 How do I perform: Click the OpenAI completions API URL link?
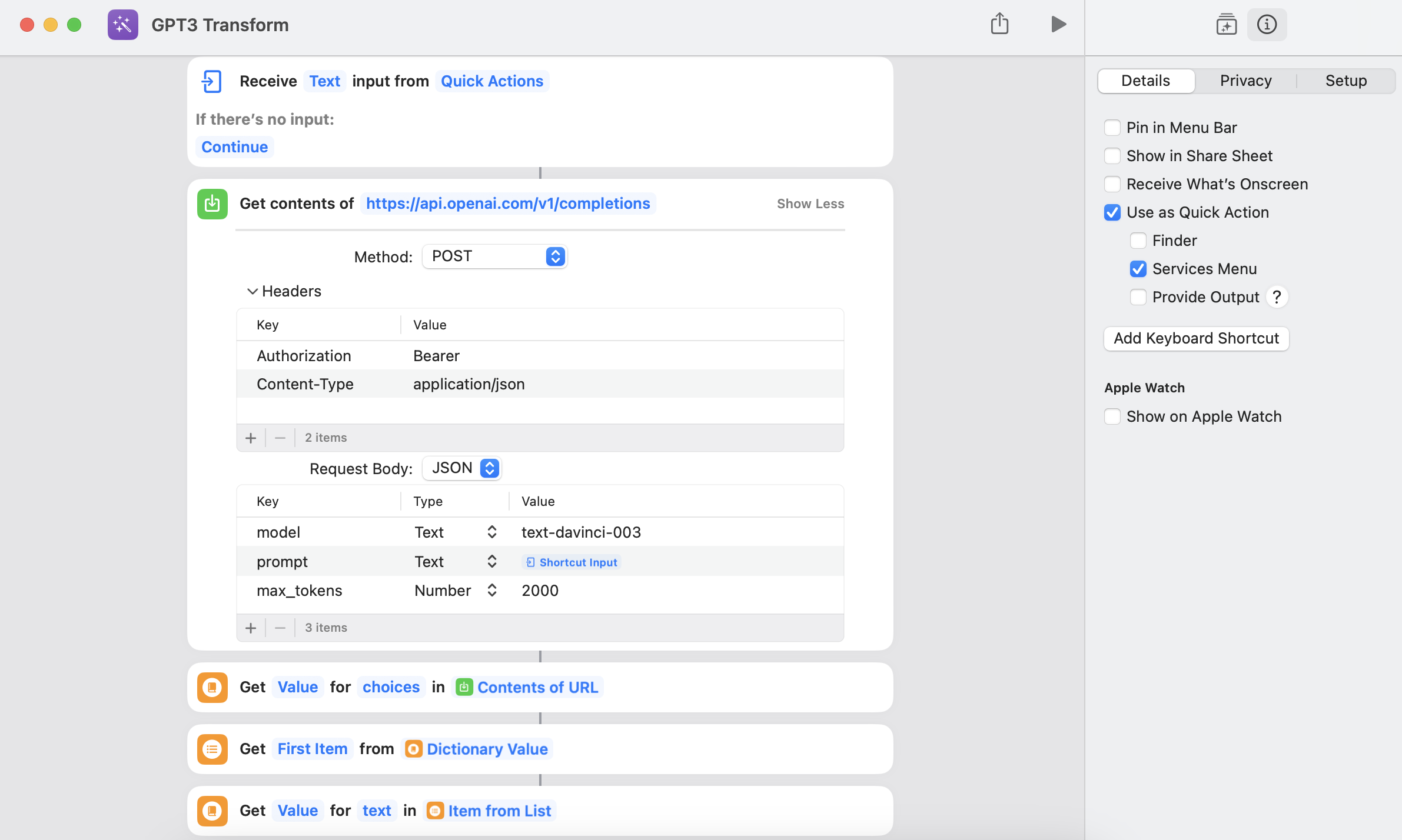coord(508,203)
